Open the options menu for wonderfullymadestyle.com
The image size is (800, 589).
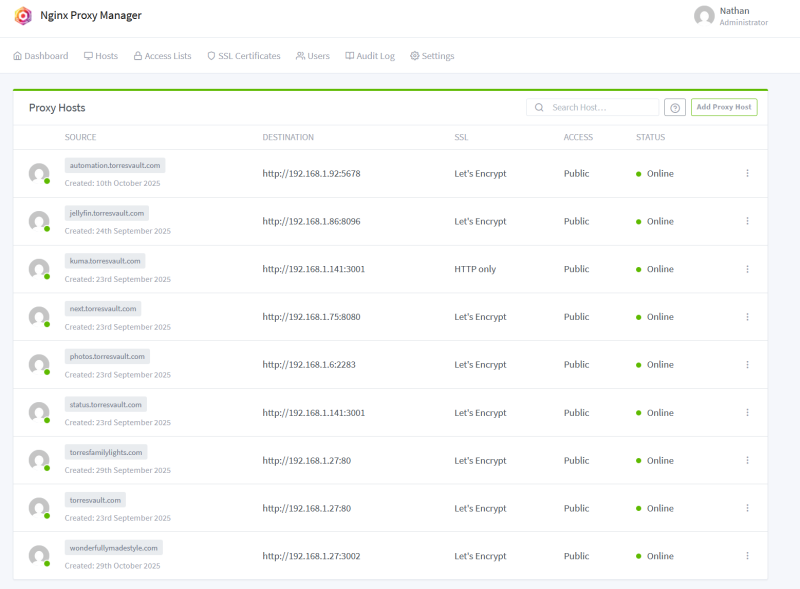(x=747, y=556)
